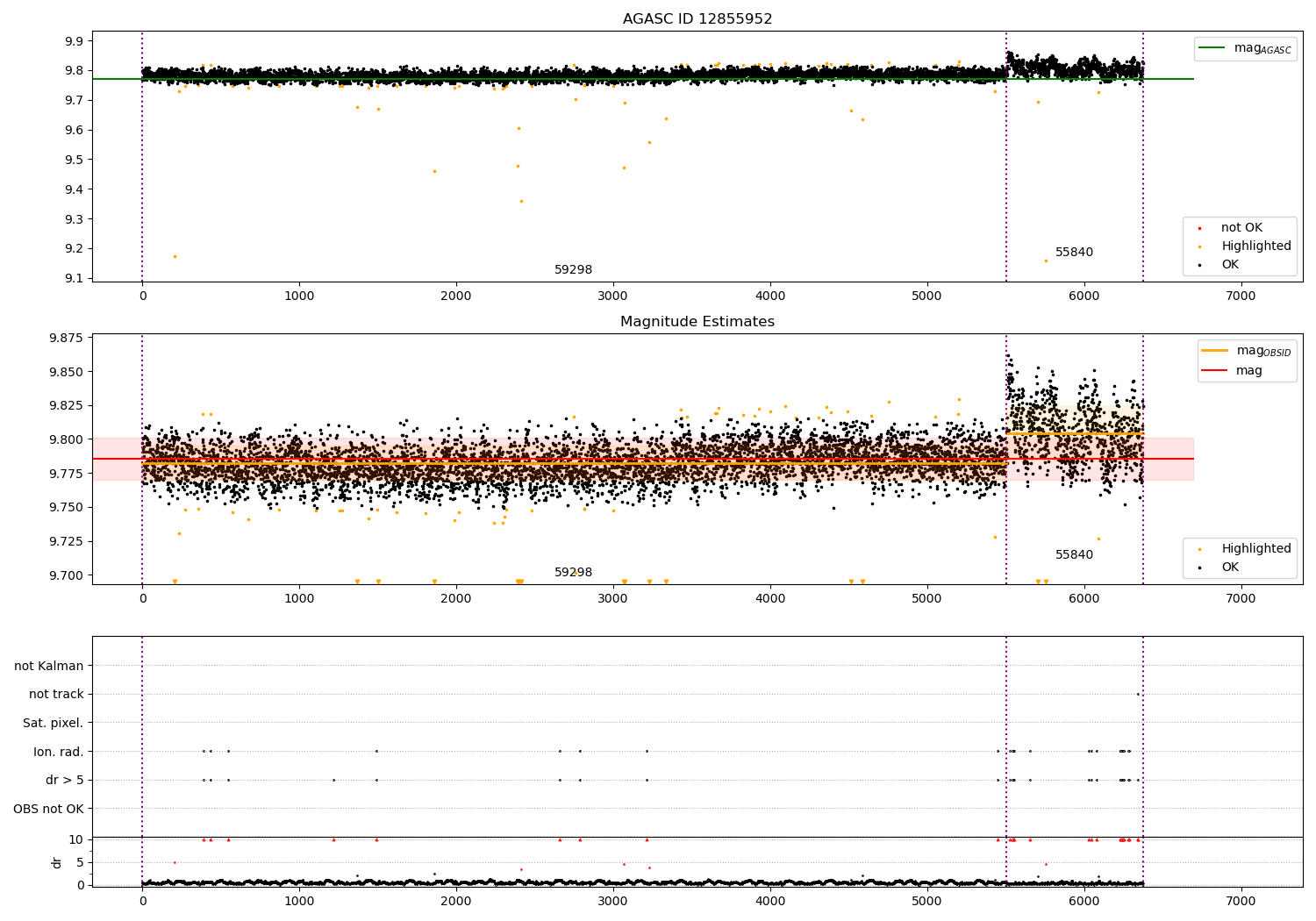Click the 'not OK' legend entry

(x=1241, y=228)
